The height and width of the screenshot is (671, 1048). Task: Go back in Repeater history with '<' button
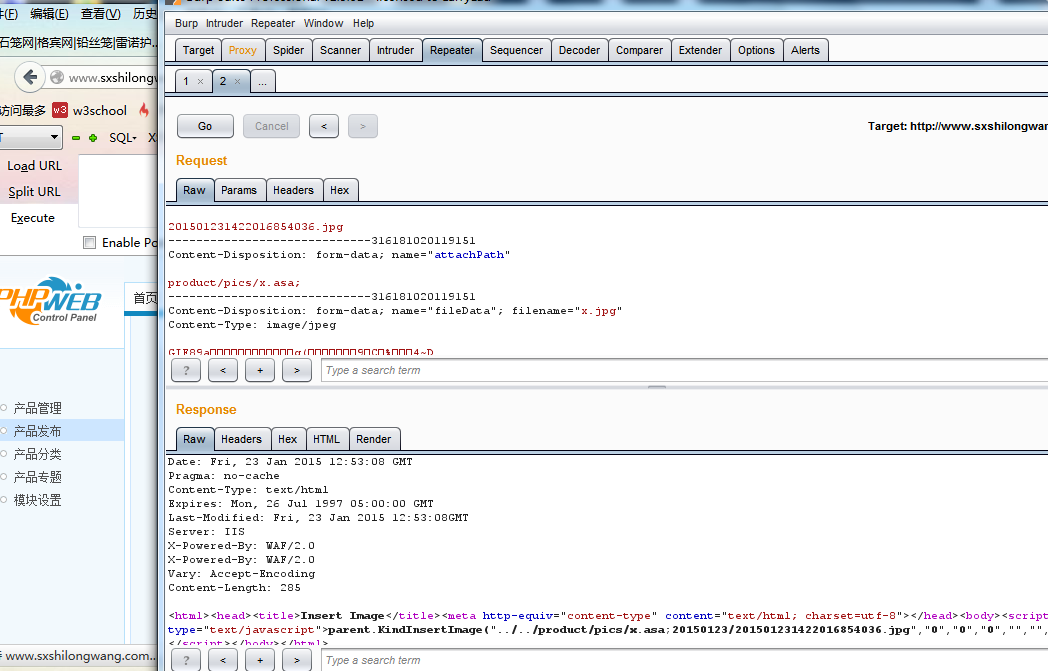point(324,126)
